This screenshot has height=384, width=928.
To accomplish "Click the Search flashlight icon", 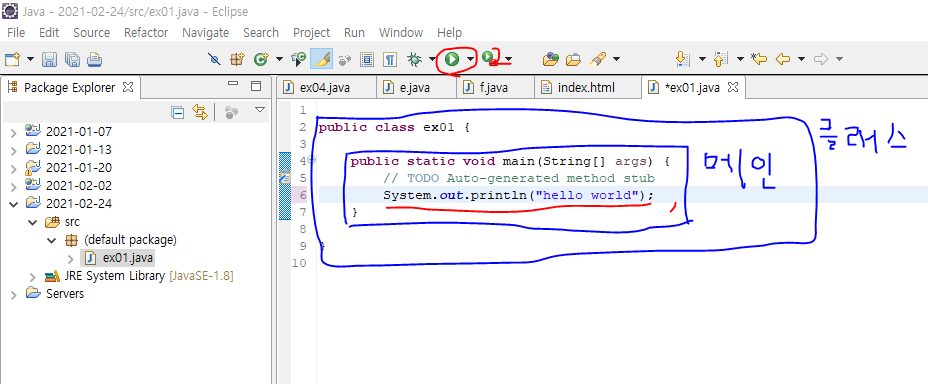I will [598, 59].
